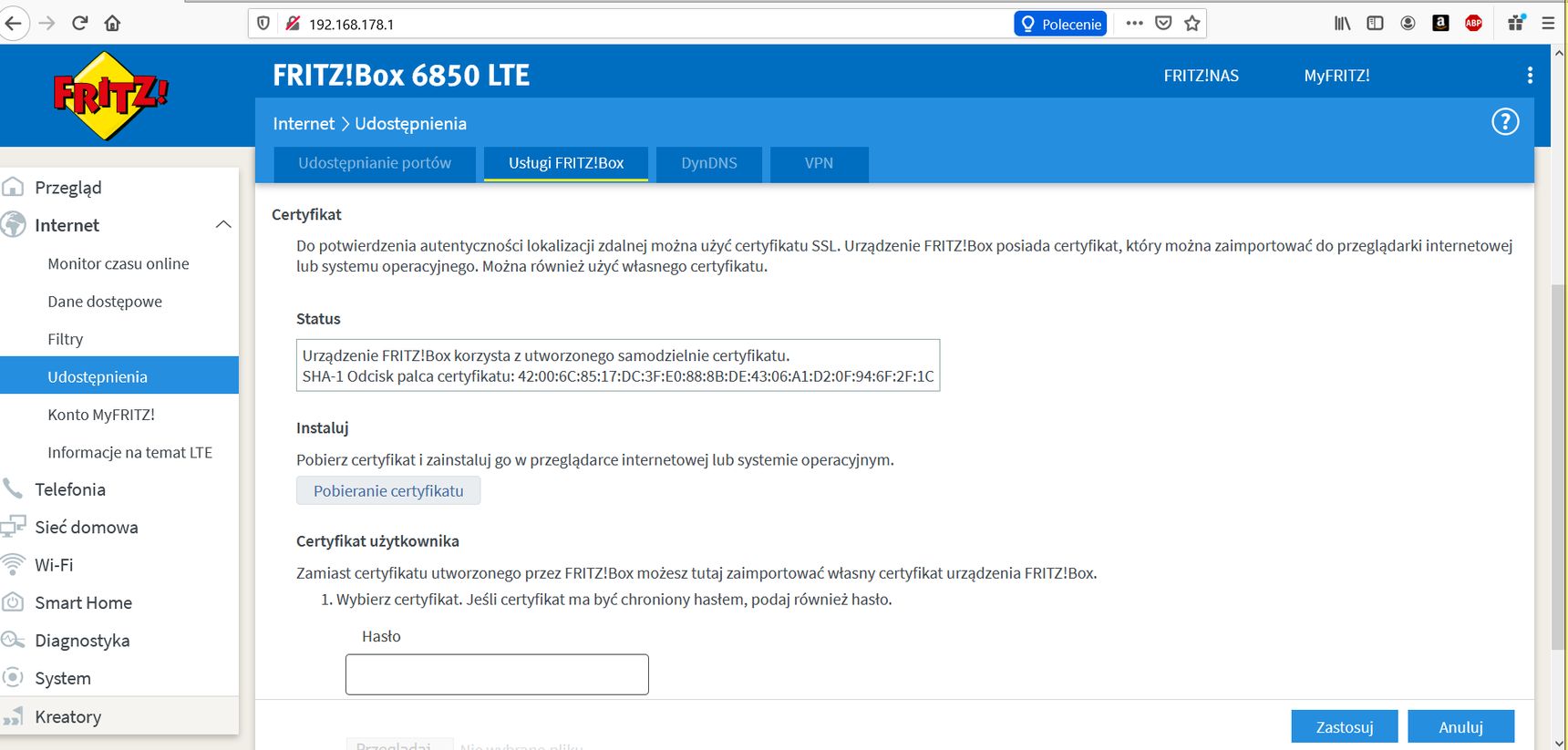The height and width of the screenshot is (750, 1568).
Task: Cancel changes with Anuluj
Action: tap(1460, 727)
